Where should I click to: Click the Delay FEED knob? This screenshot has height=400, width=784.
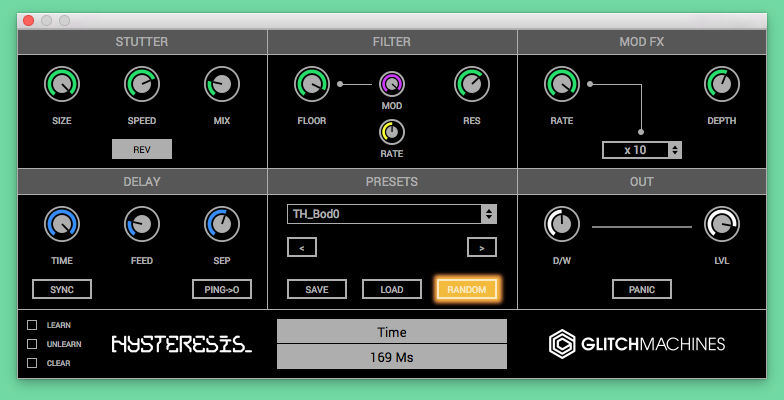point(142,224)
